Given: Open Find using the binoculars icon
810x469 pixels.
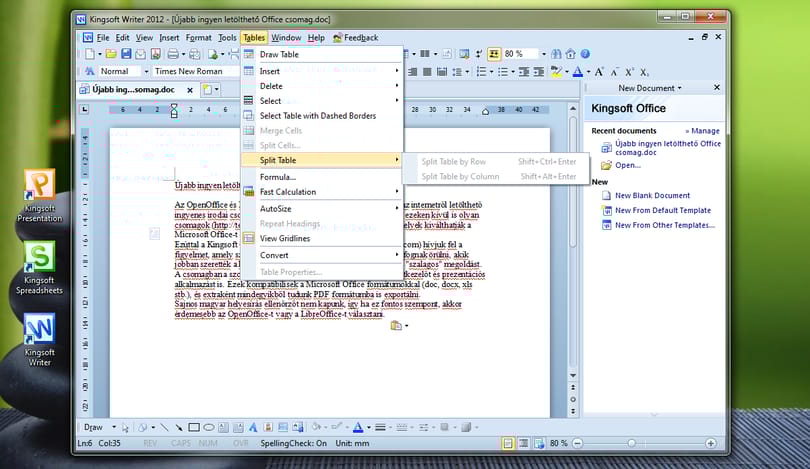Looking at the screenshot, I should pos(556,54).
